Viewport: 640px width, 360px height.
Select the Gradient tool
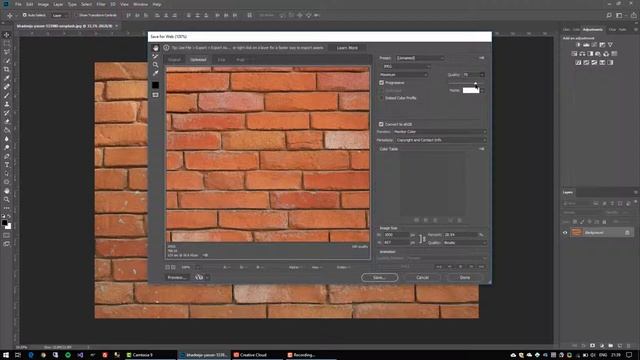tap(7, 130)
